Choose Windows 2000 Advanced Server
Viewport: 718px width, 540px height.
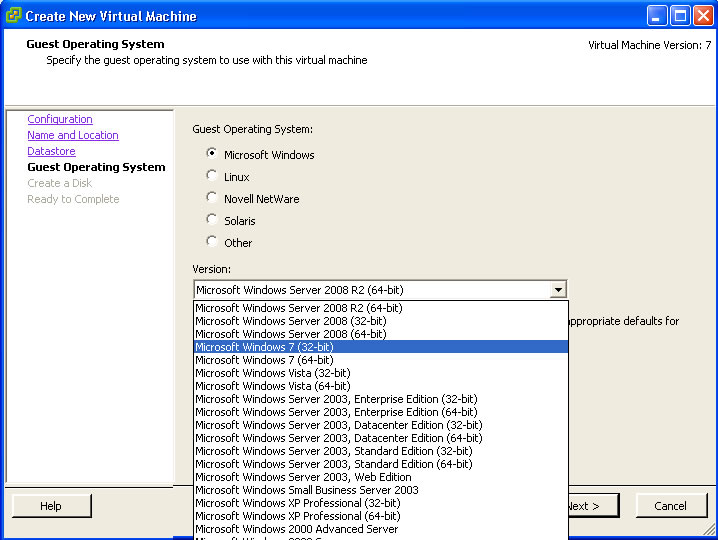(x=381, y=529)
